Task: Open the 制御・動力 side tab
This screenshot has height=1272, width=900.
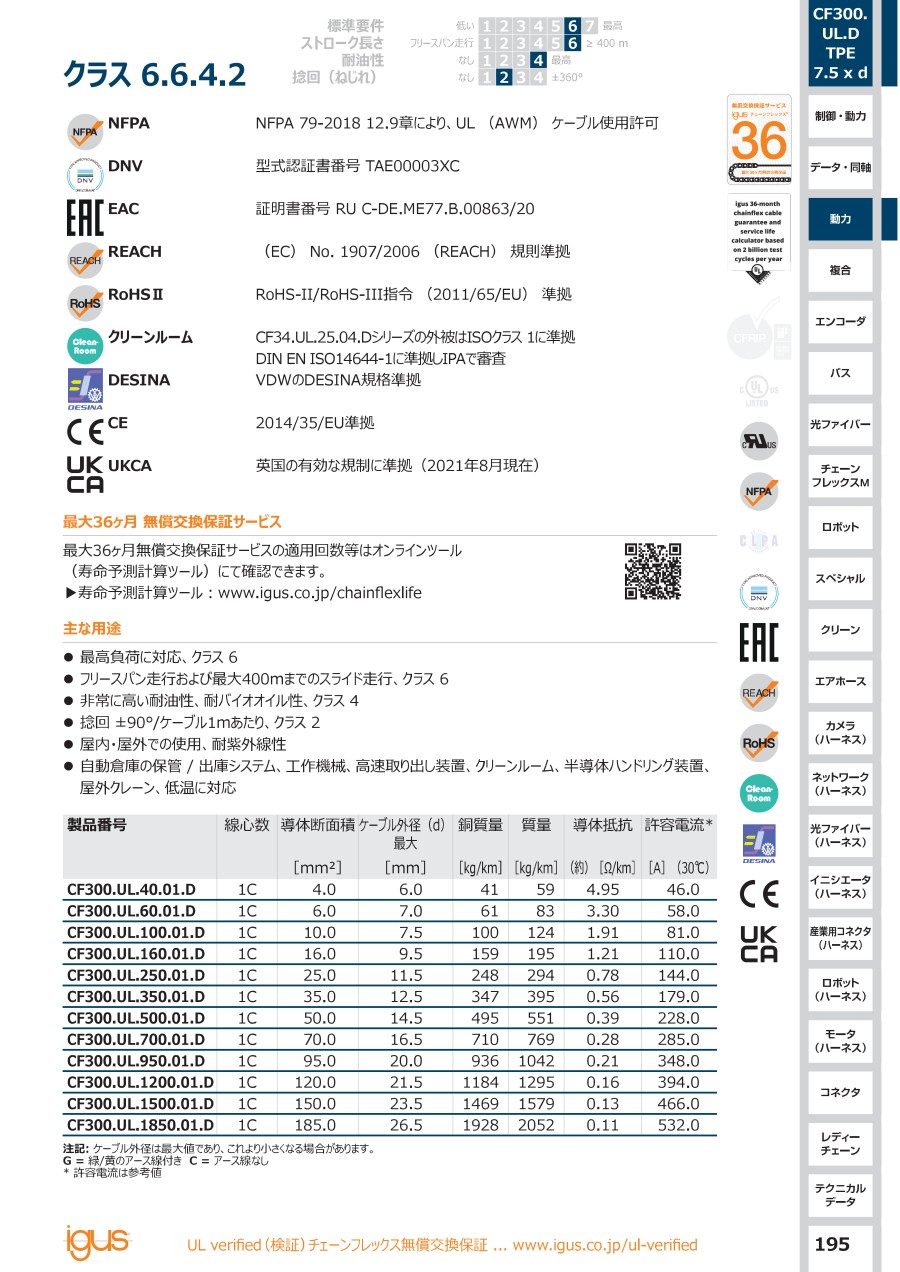Action: point(840,116)
